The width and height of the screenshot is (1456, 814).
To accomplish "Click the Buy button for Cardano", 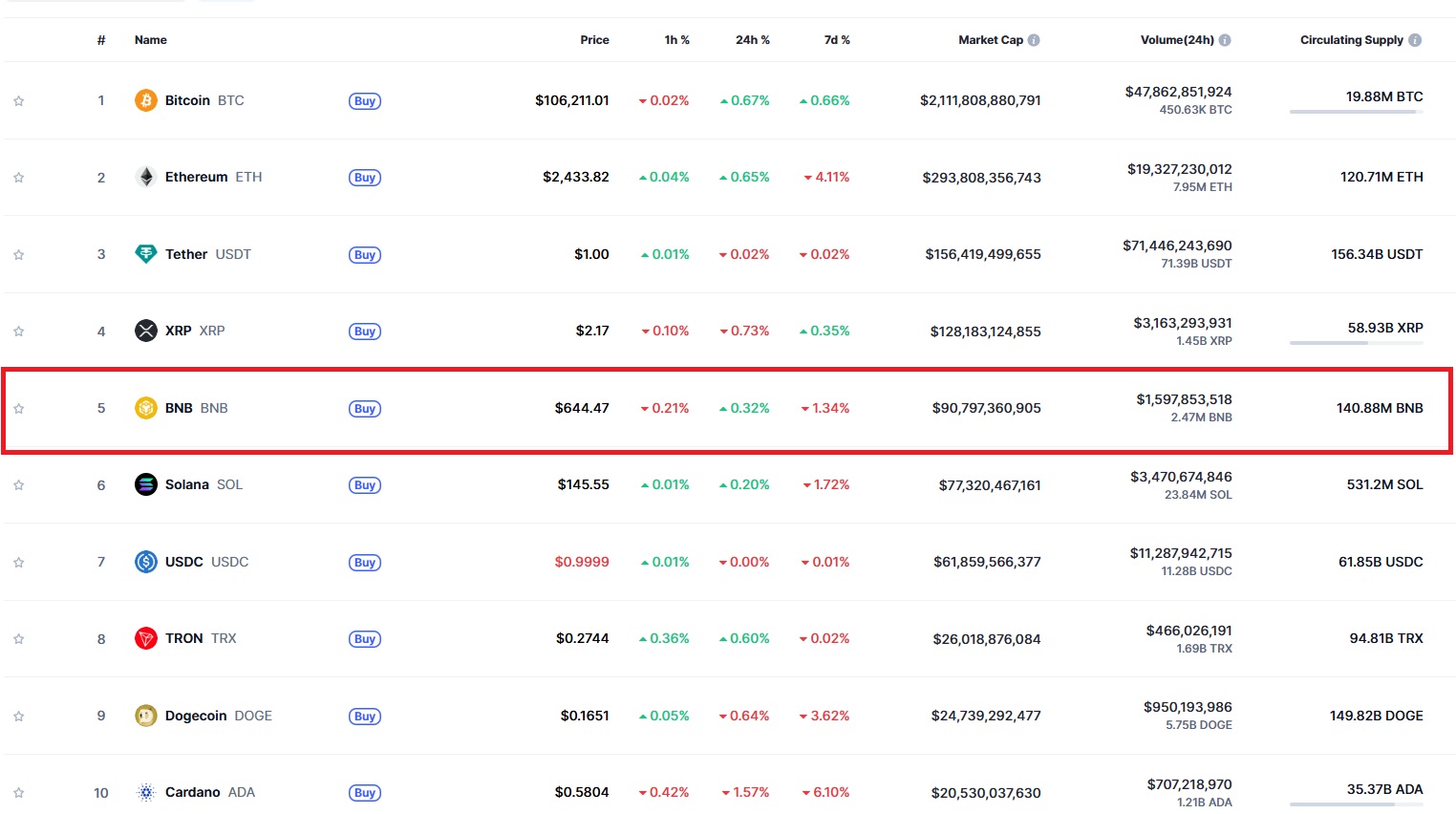I will point(365,793).
